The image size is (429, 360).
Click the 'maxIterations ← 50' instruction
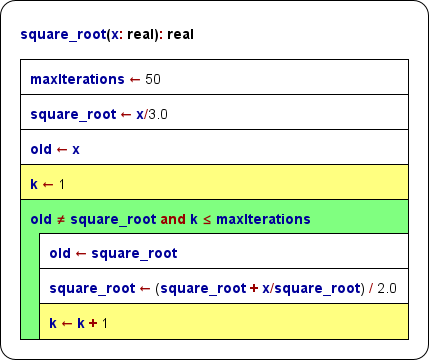point(214,77)
